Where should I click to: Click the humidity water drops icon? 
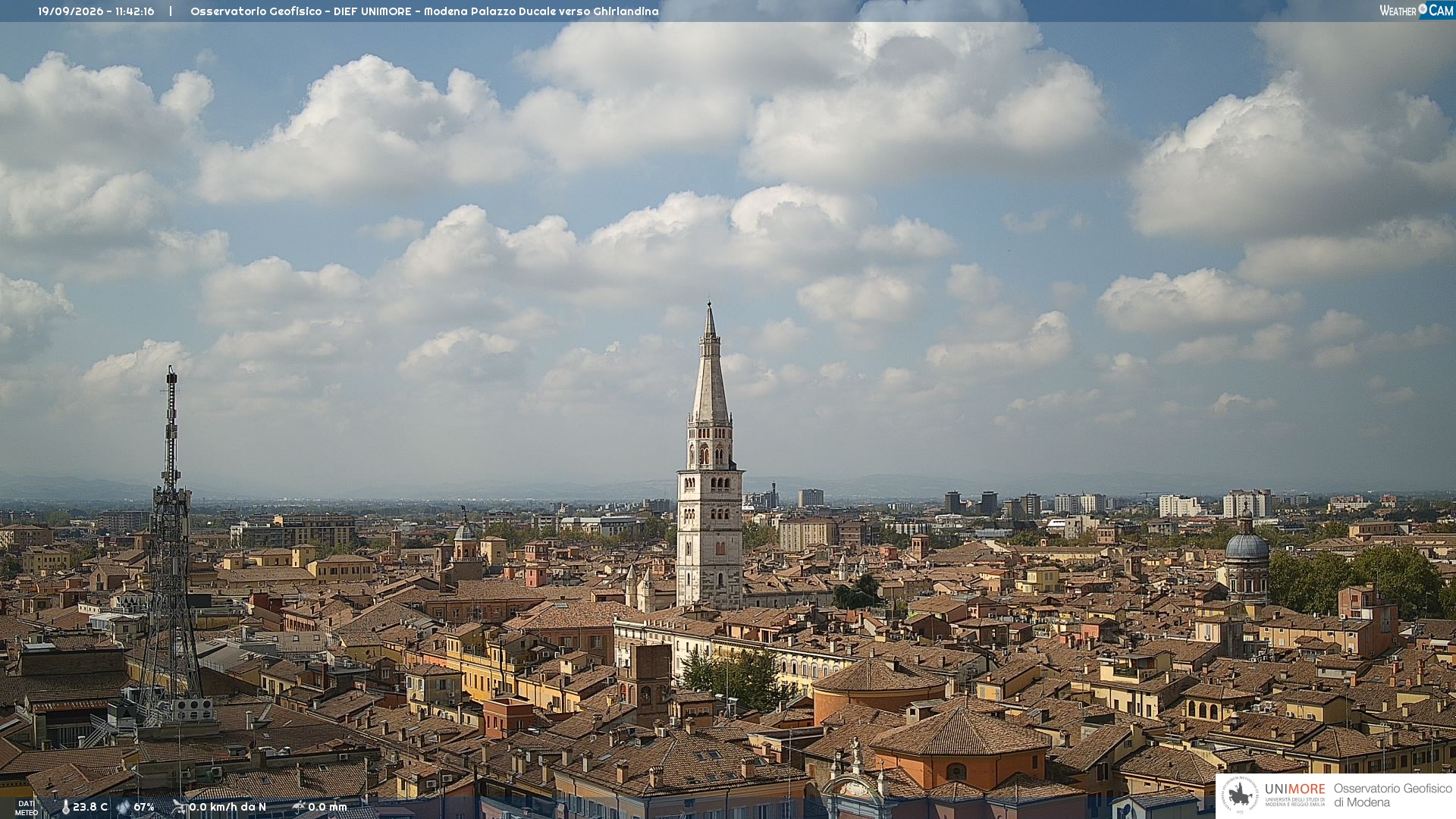click(123, 807)
